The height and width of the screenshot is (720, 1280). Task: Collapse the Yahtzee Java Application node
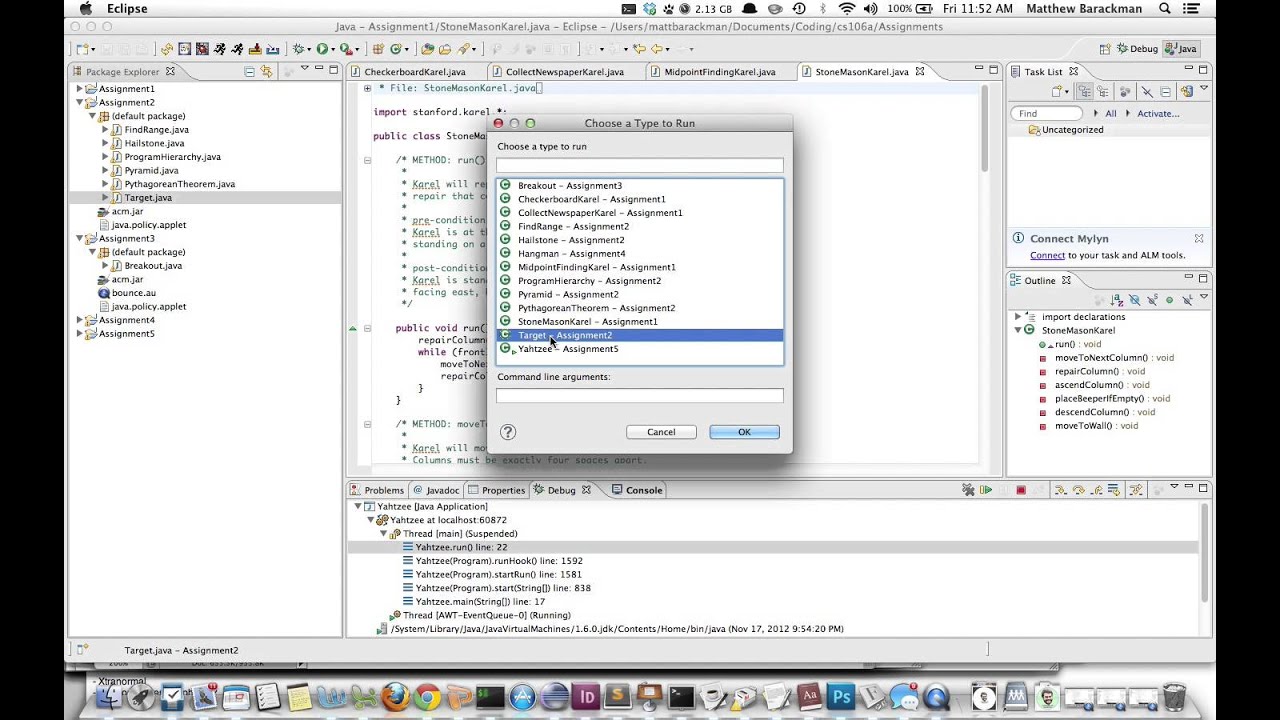[x=358, y=507]
